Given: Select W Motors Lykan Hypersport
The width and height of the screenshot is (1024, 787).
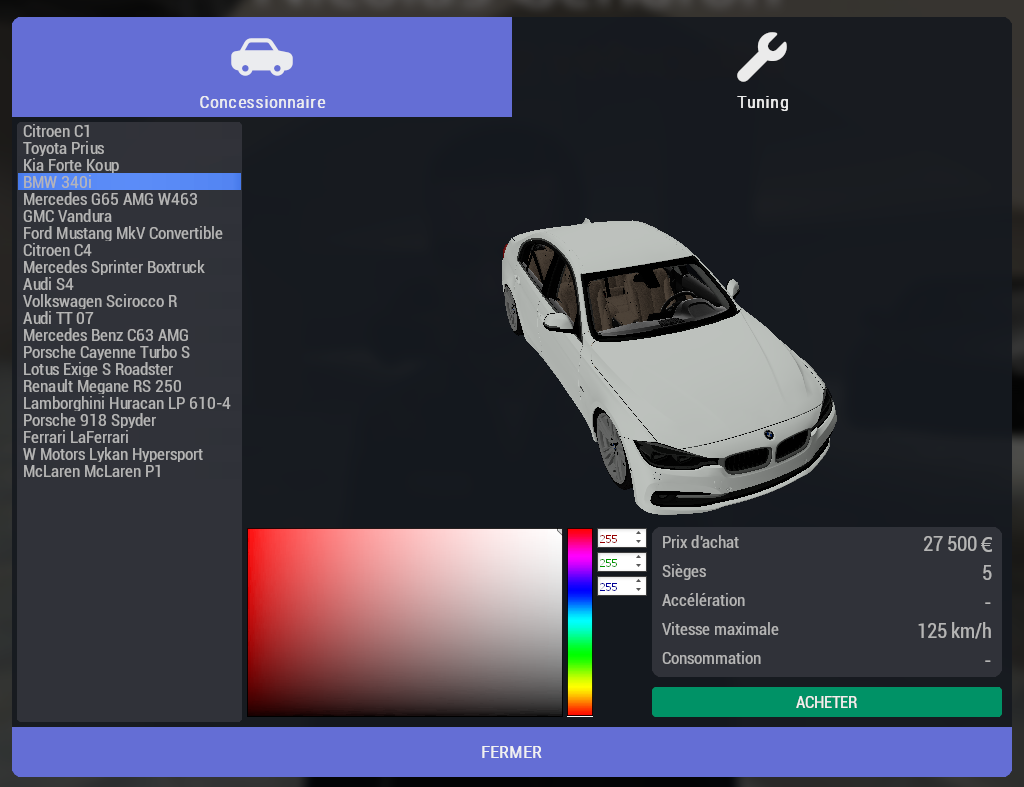Looking at the screenshot, I should (129, 454).
